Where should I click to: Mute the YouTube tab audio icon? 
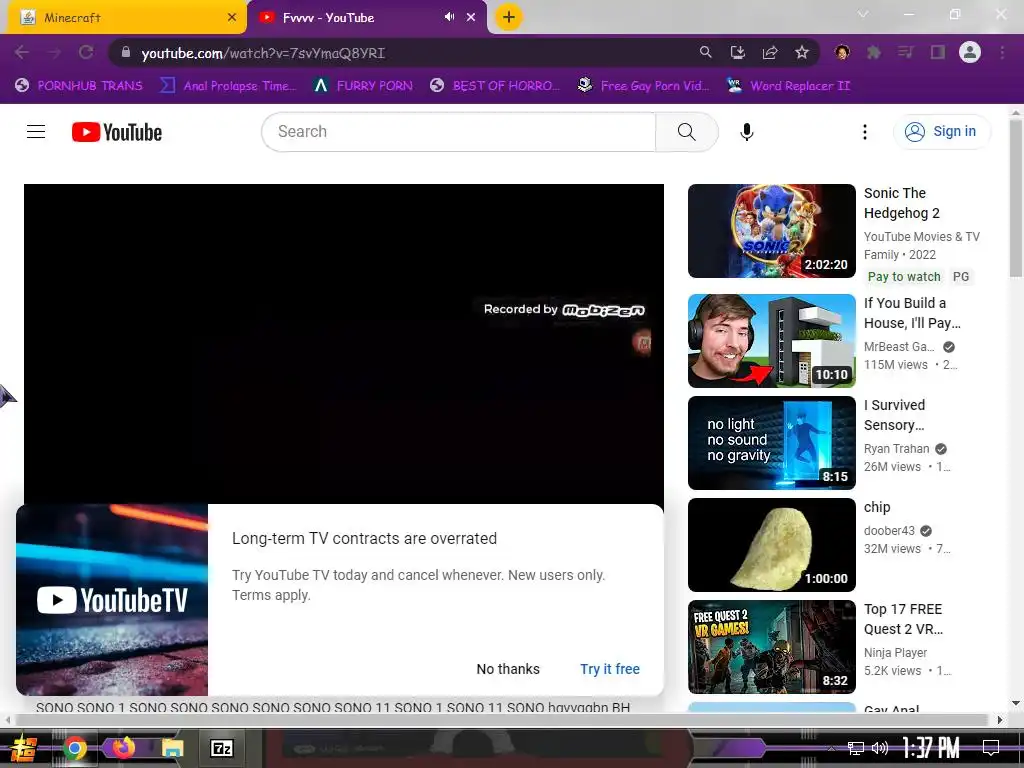(449, 17)
